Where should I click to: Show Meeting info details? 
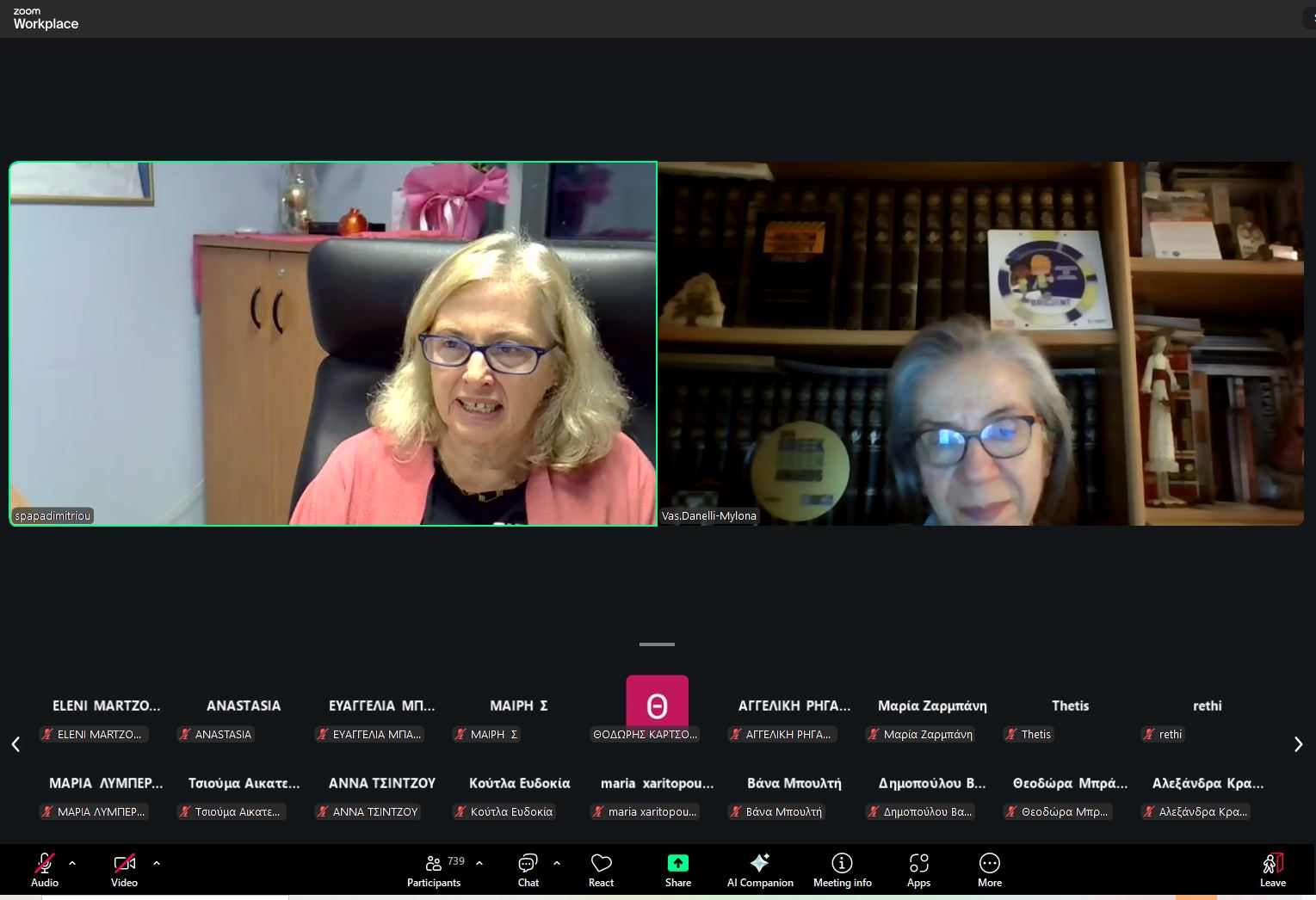click(x=842, y=869)
